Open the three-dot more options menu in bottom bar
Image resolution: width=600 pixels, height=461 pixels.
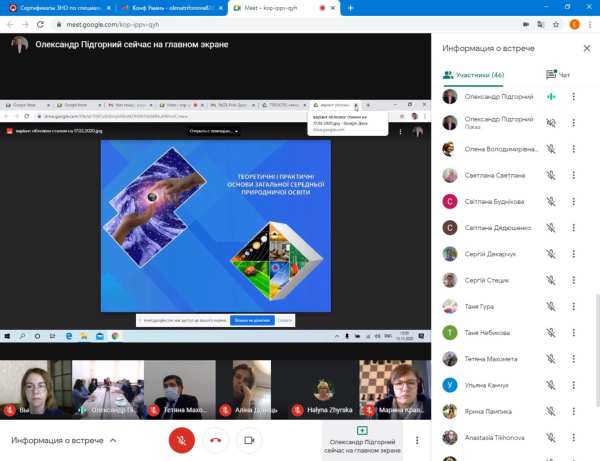(417, 440)
